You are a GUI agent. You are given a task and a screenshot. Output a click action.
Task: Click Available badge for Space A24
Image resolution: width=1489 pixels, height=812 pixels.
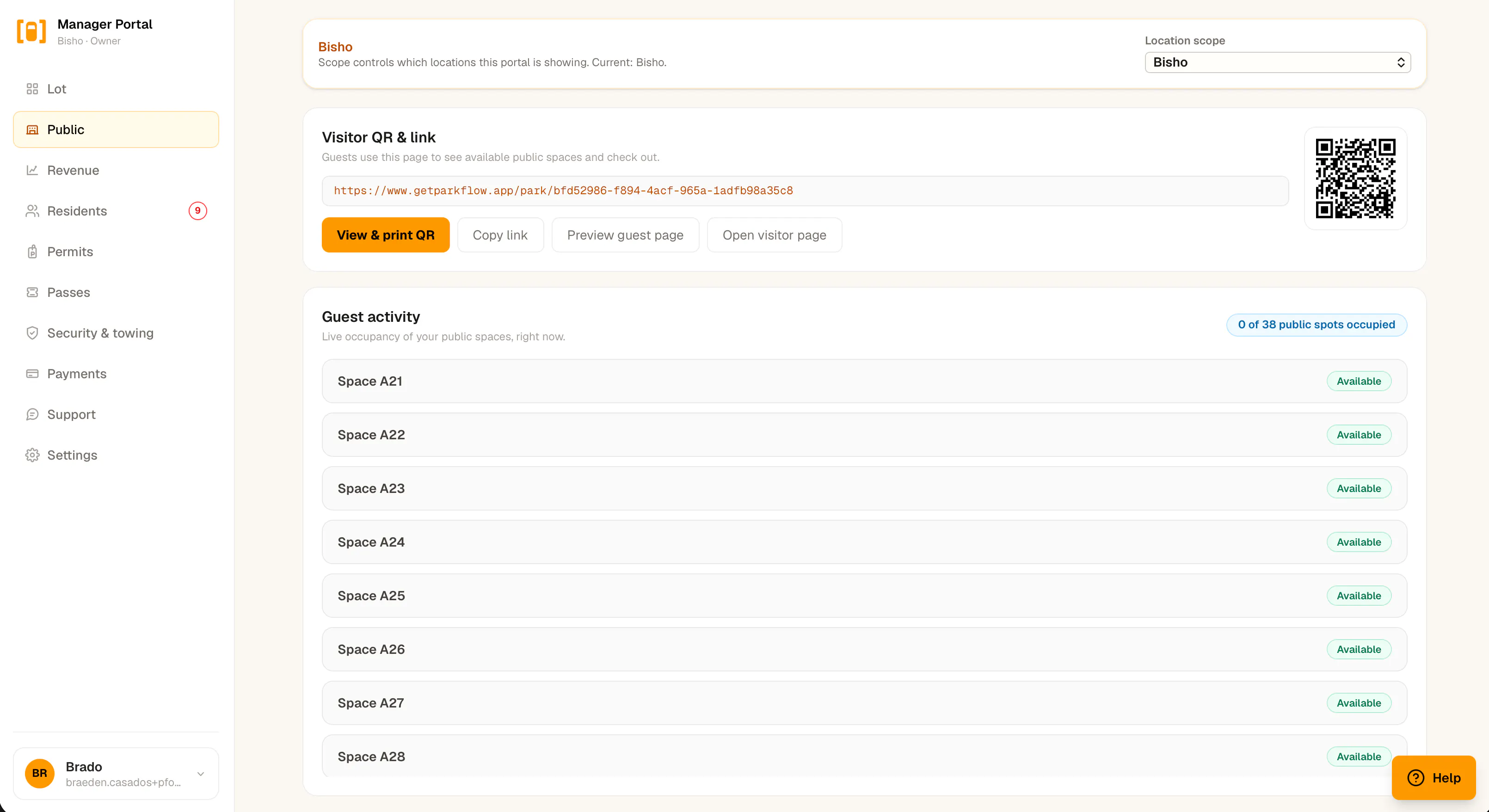(1359, 542)
